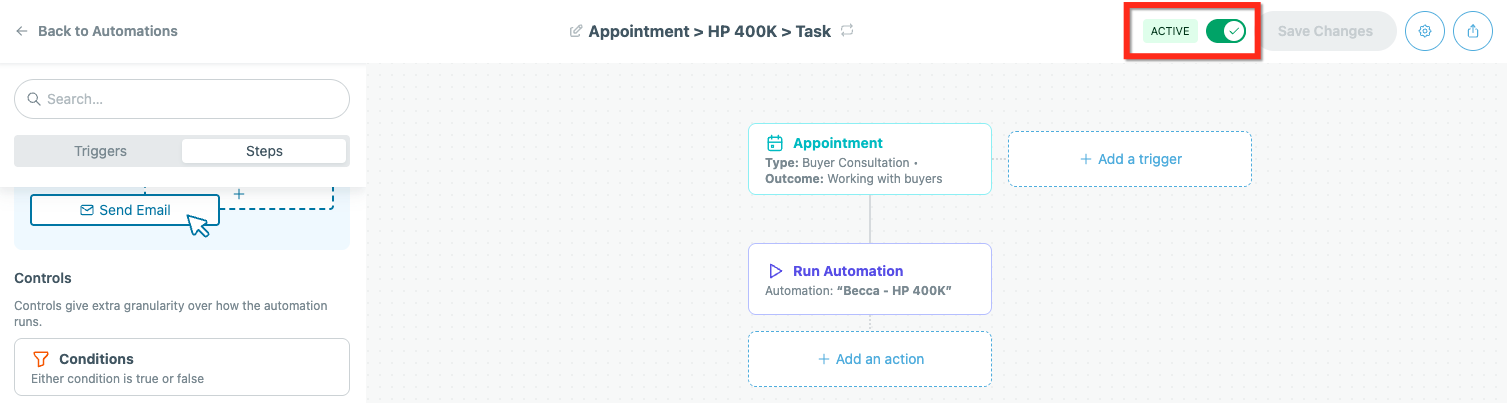Click the Save Changes button

tap(1325, 31)
